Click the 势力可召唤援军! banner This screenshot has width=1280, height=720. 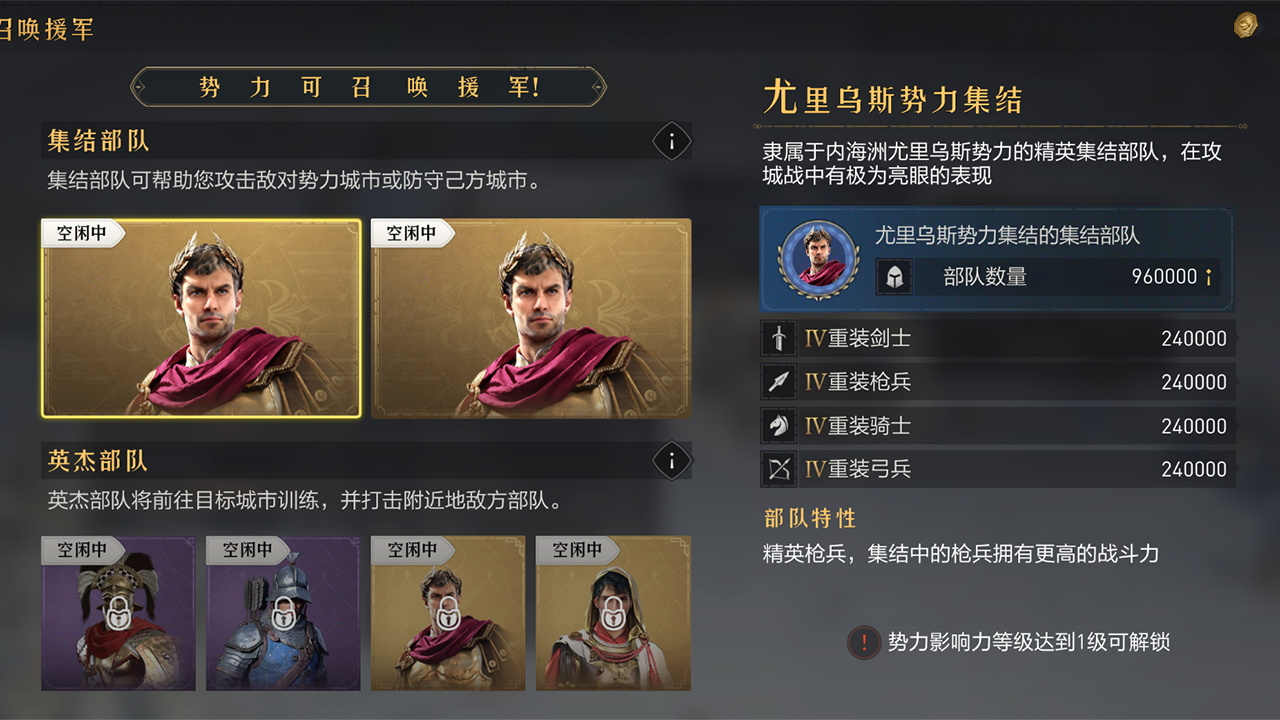[x=368, y=87]
